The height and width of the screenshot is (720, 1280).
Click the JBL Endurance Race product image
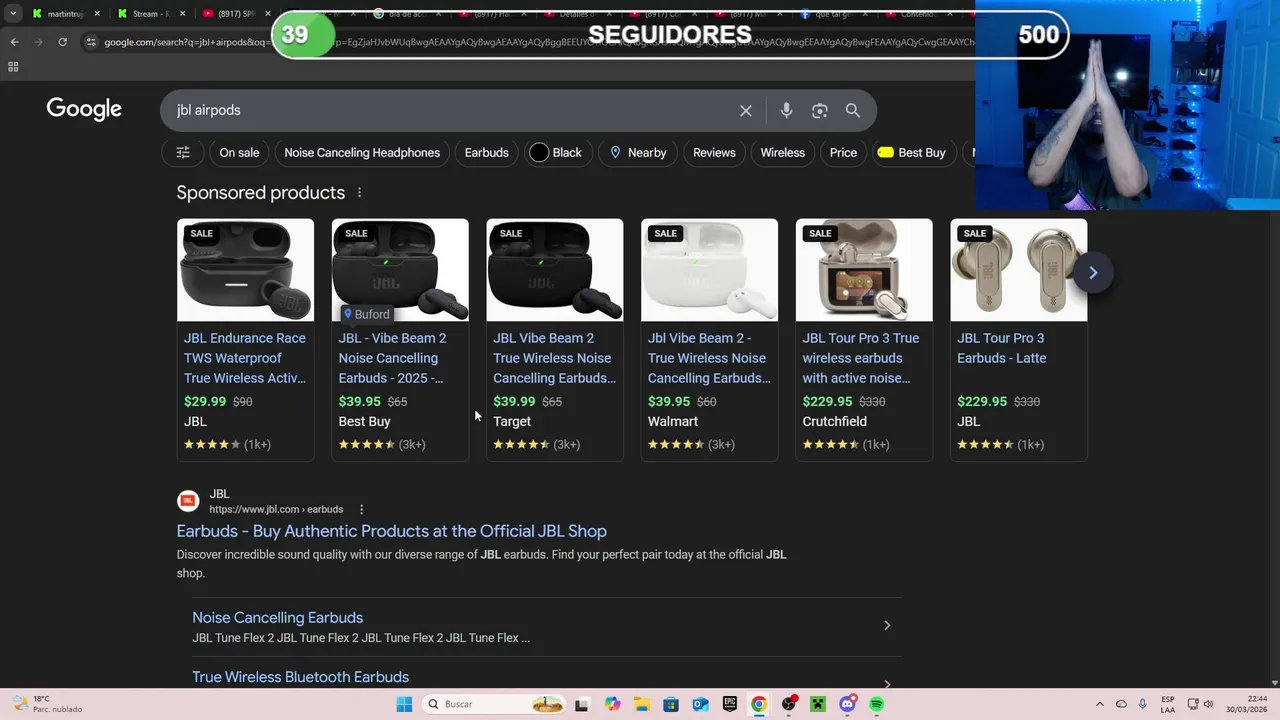coord(245,270)
